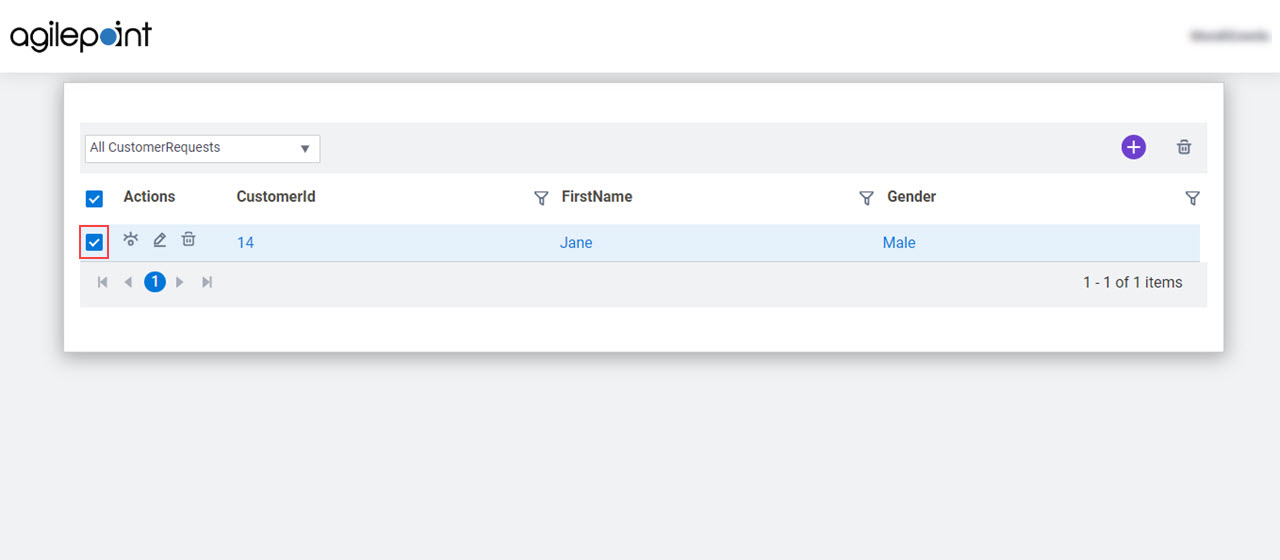1280x560 pixels.
Task: Open the CustomerId column filter icon
Action: pos(541,198)
